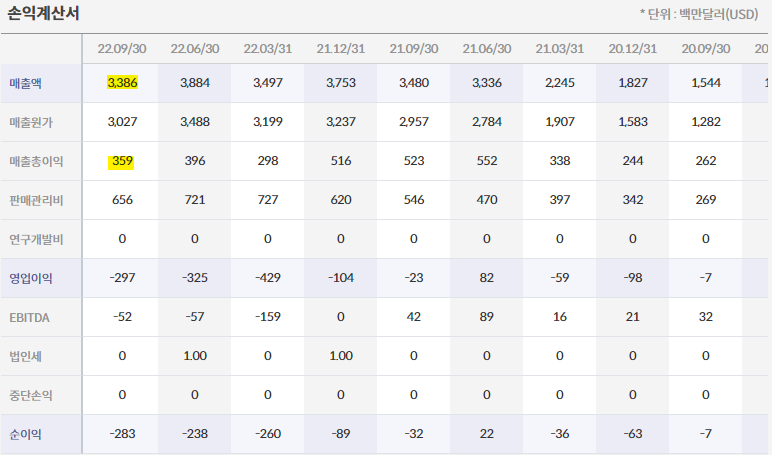Click the 22.09/30 column header

click(x=122, y=49)
